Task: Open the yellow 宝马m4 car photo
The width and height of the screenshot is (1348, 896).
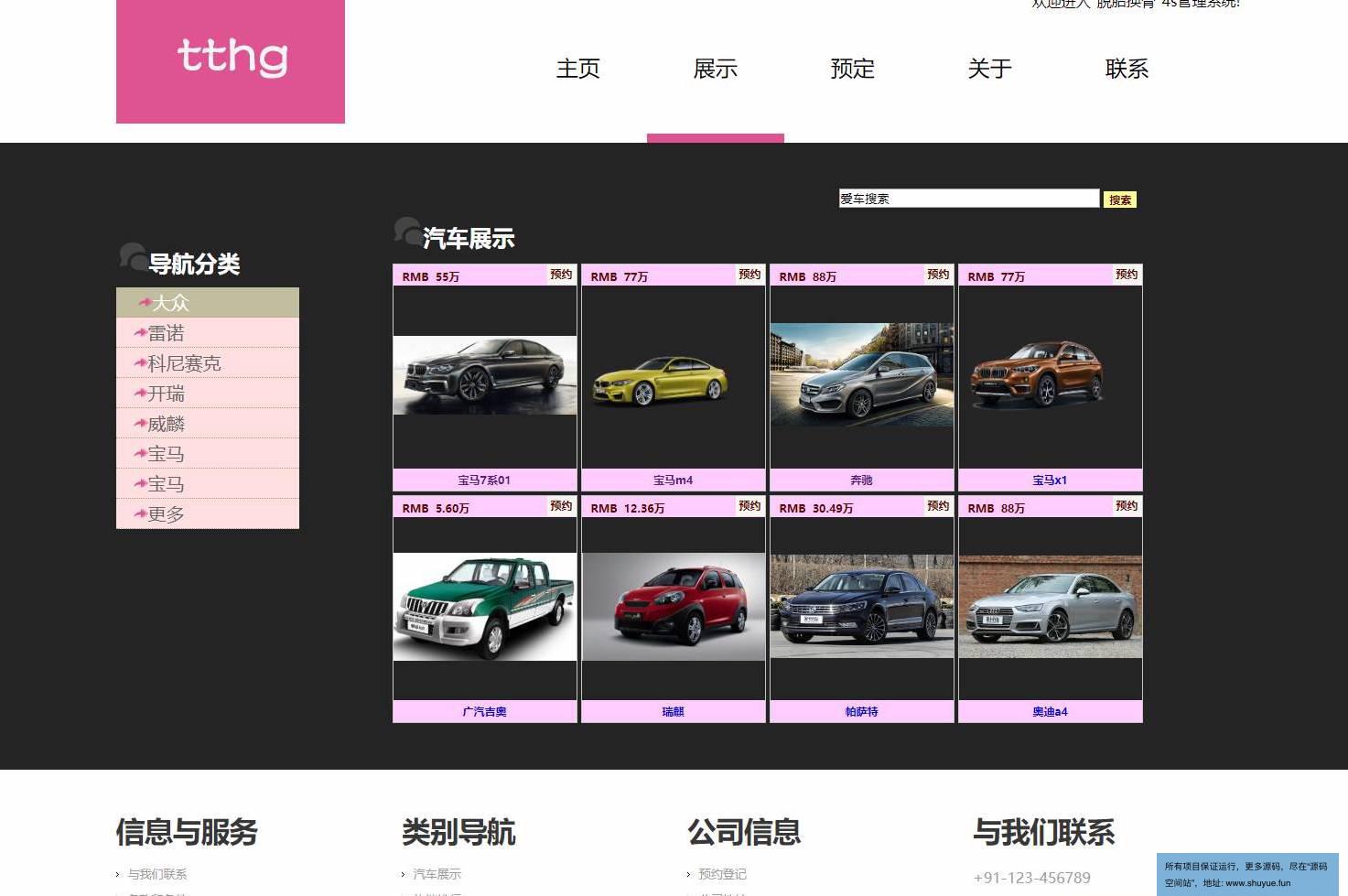Action: click(x=674, y=375)
